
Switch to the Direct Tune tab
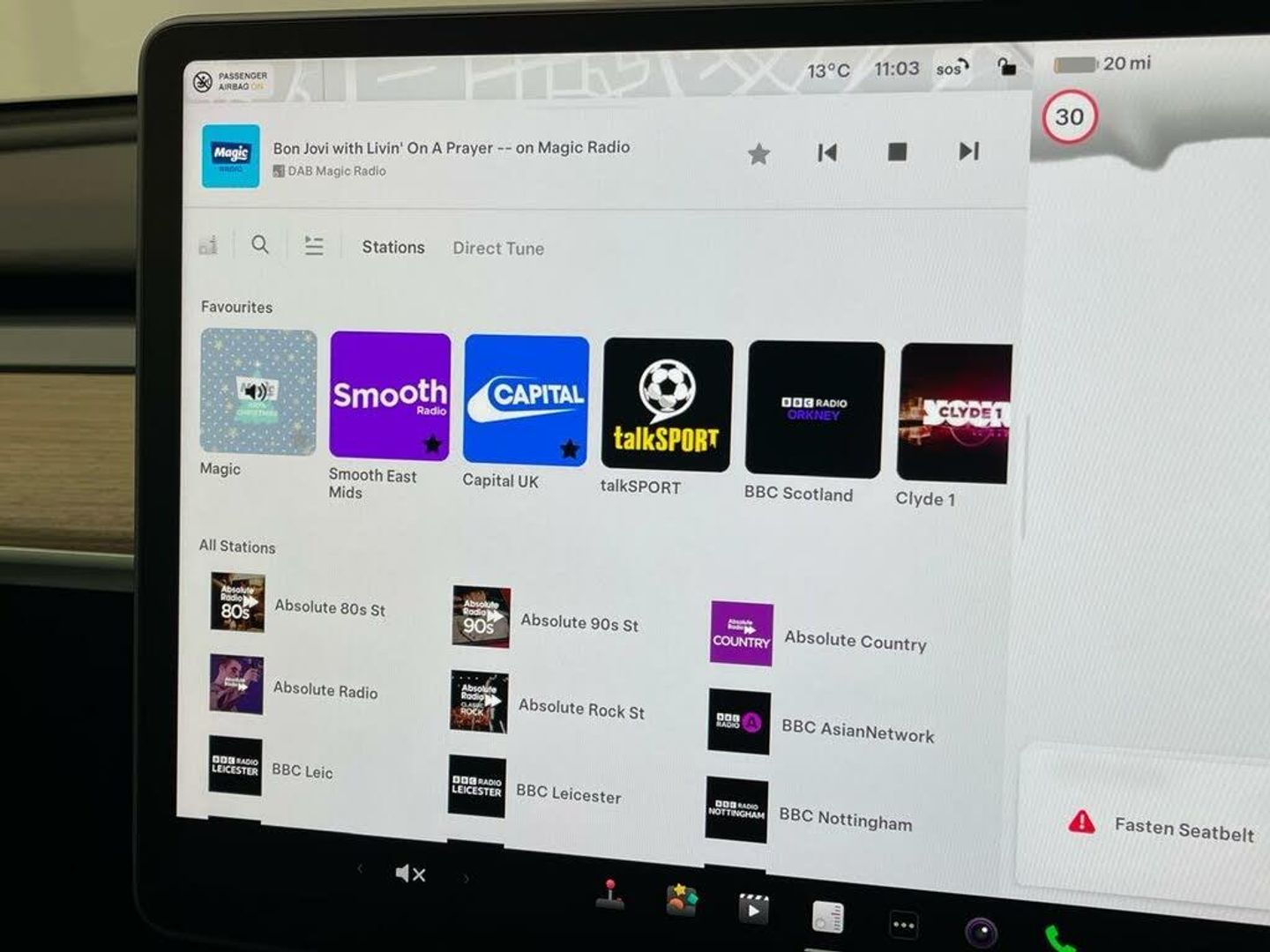[498, 249]
